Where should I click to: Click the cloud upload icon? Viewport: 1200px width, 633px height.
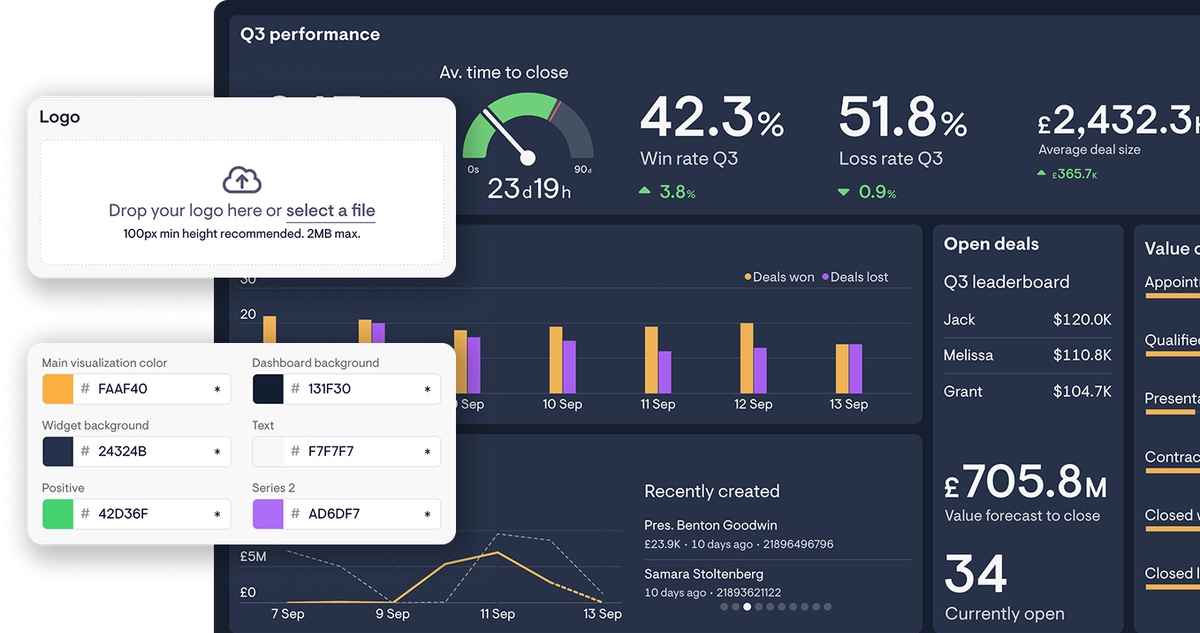coord(241,180)
